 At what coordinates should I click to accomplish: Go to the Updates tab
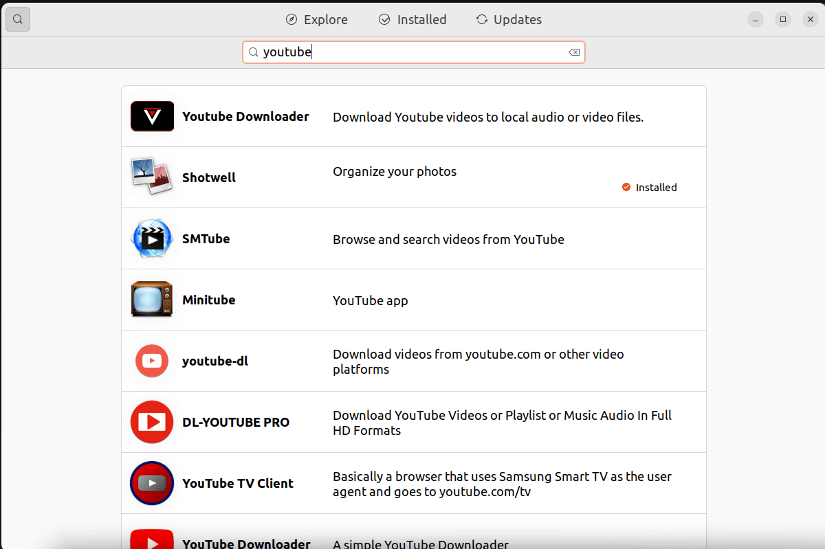pyautogui.click(x=508, y=19)
